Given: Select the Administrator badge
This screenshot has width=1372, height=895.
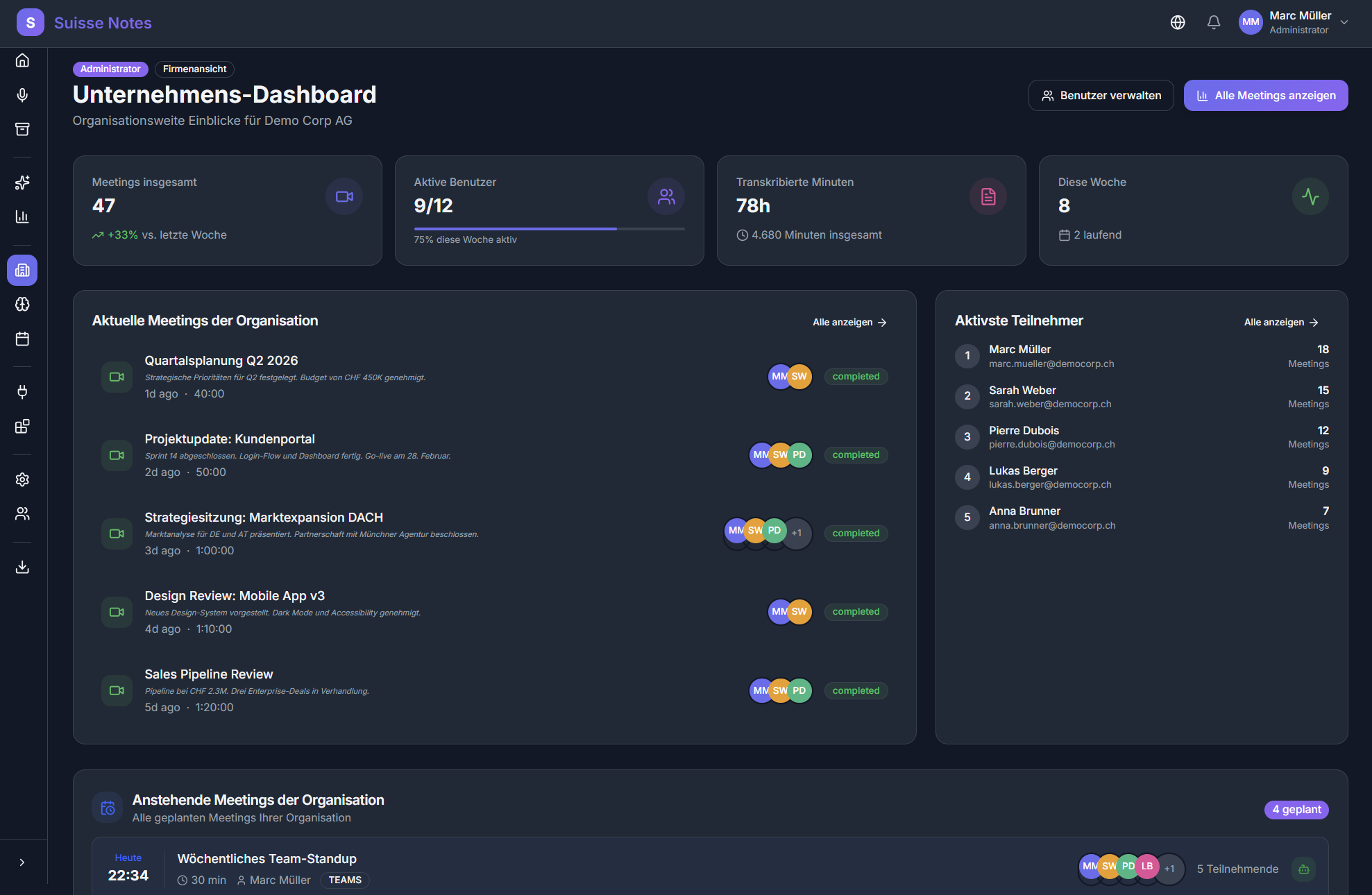Looking at the screenshot, I should (x=110, y=69).
